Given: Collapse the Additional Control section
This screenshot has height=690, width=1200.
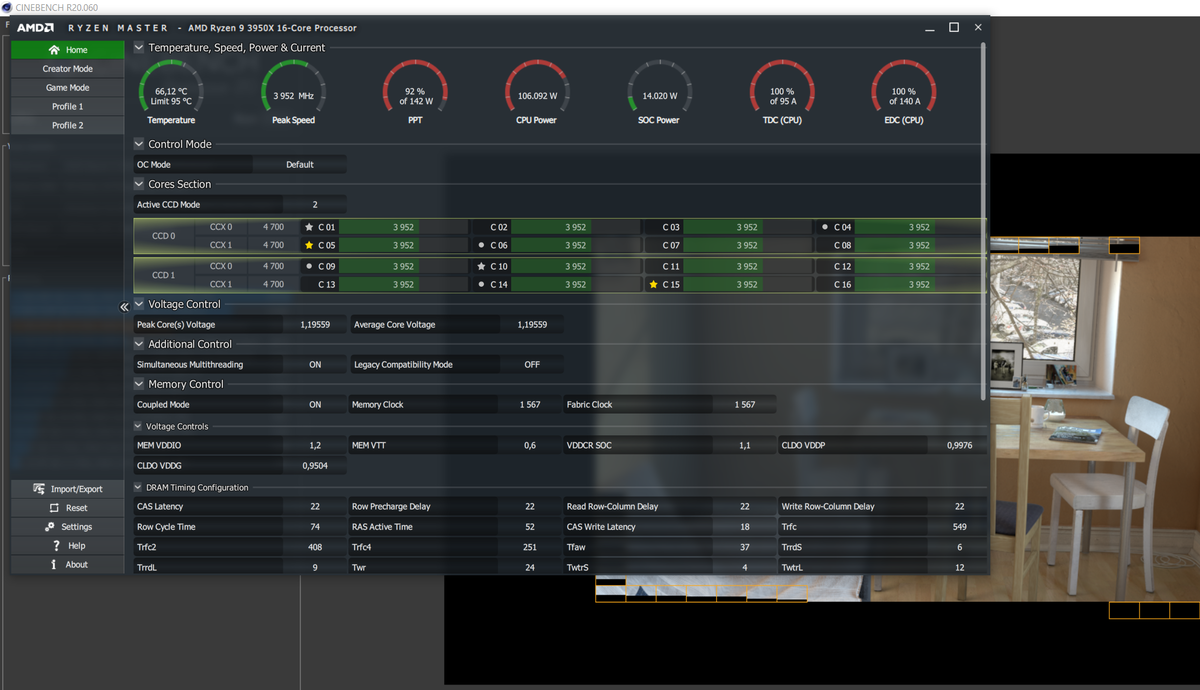Looking at the screenshot, I should click(139, 344).
